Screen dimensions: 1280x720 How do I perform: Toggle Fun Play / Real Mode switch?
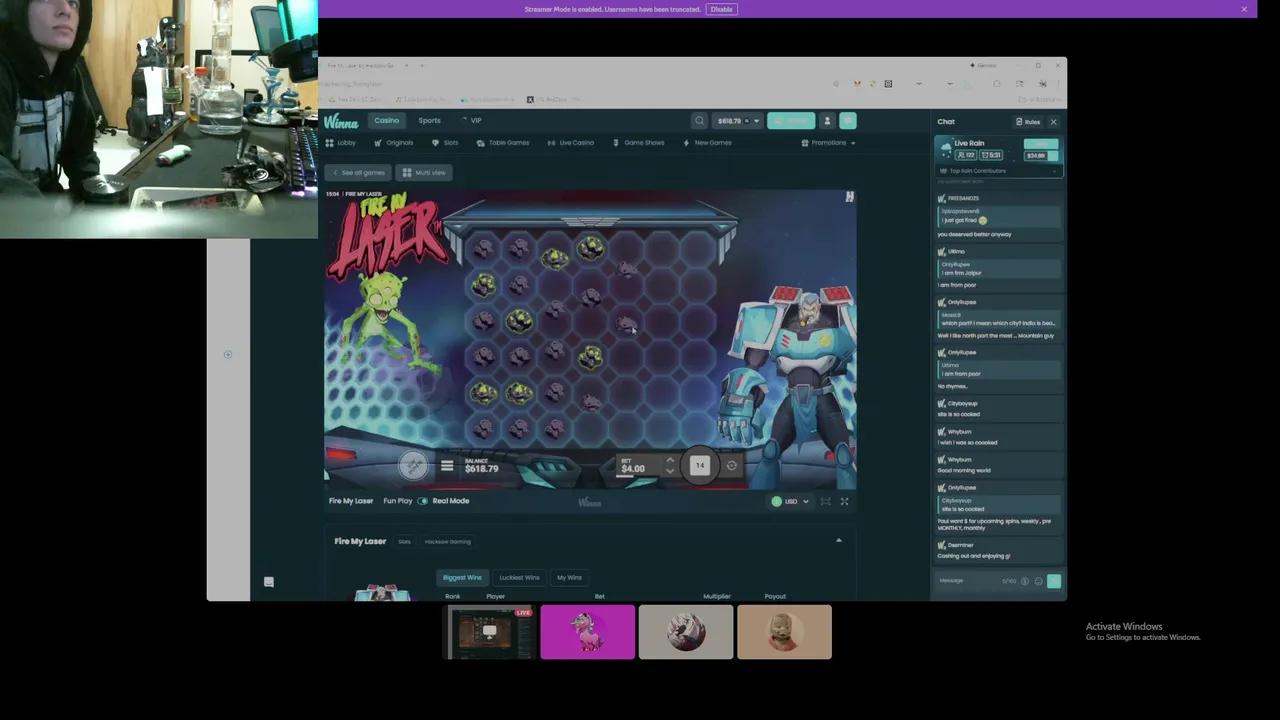tap(423, 501)
